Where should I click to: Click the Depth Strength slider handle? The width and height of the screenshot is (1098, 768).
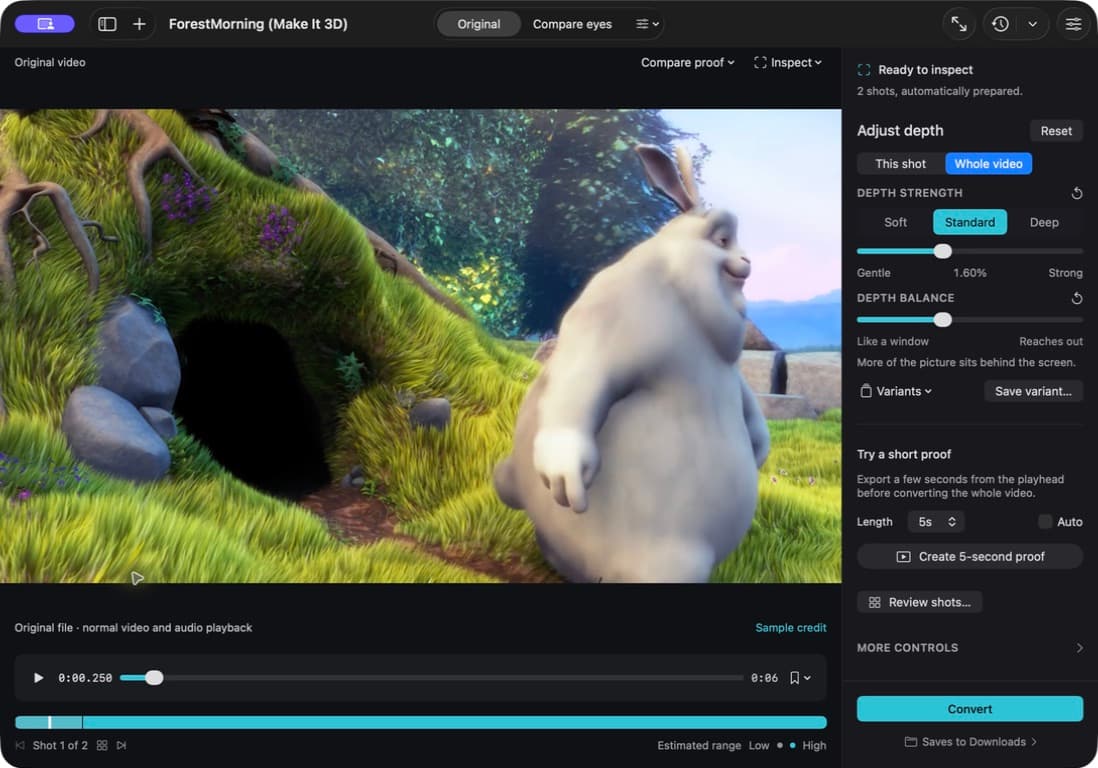click(x=943, y=251)
